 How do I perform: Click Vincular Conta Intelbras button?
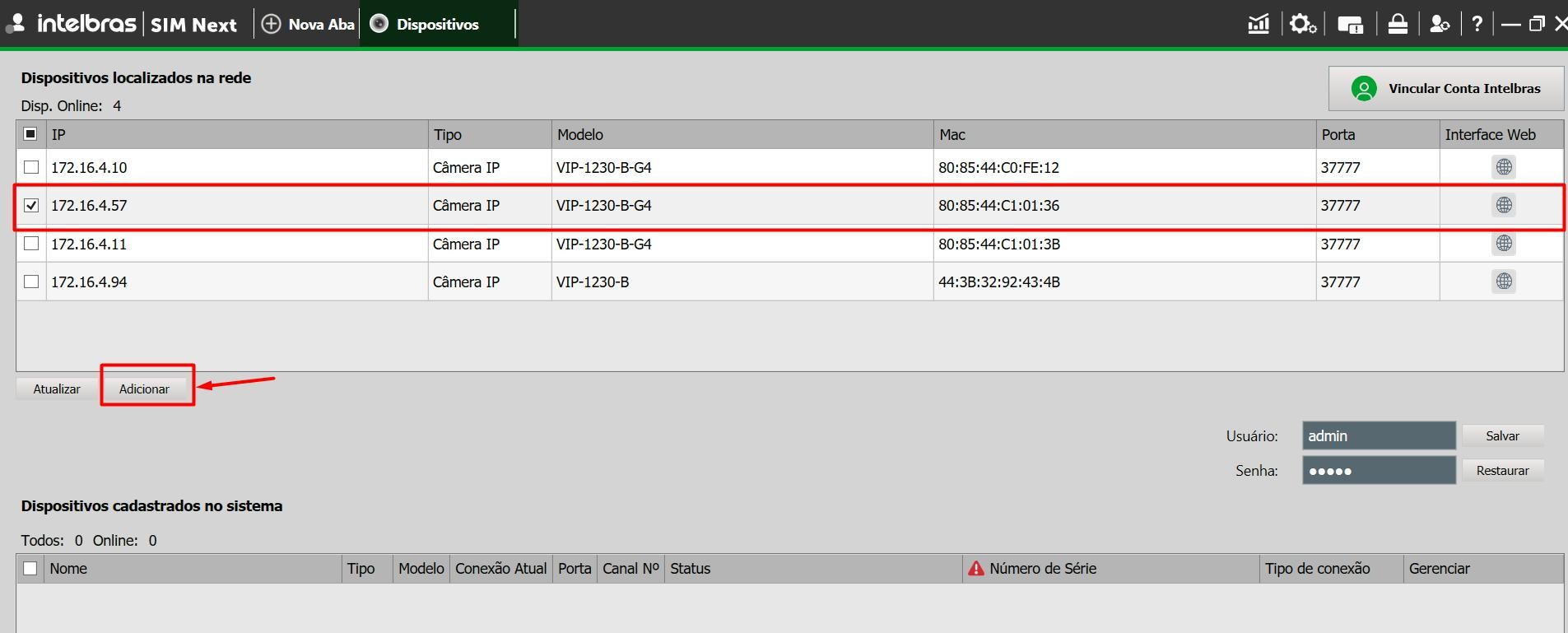(x=1446, y=88)
